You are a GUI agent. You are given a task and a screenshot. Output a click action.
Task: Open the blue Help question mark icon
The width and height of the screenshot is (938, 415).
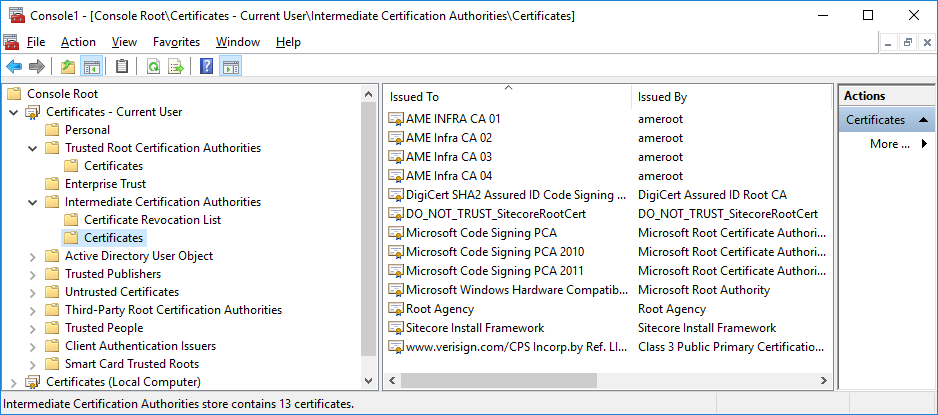pos(207,67)
